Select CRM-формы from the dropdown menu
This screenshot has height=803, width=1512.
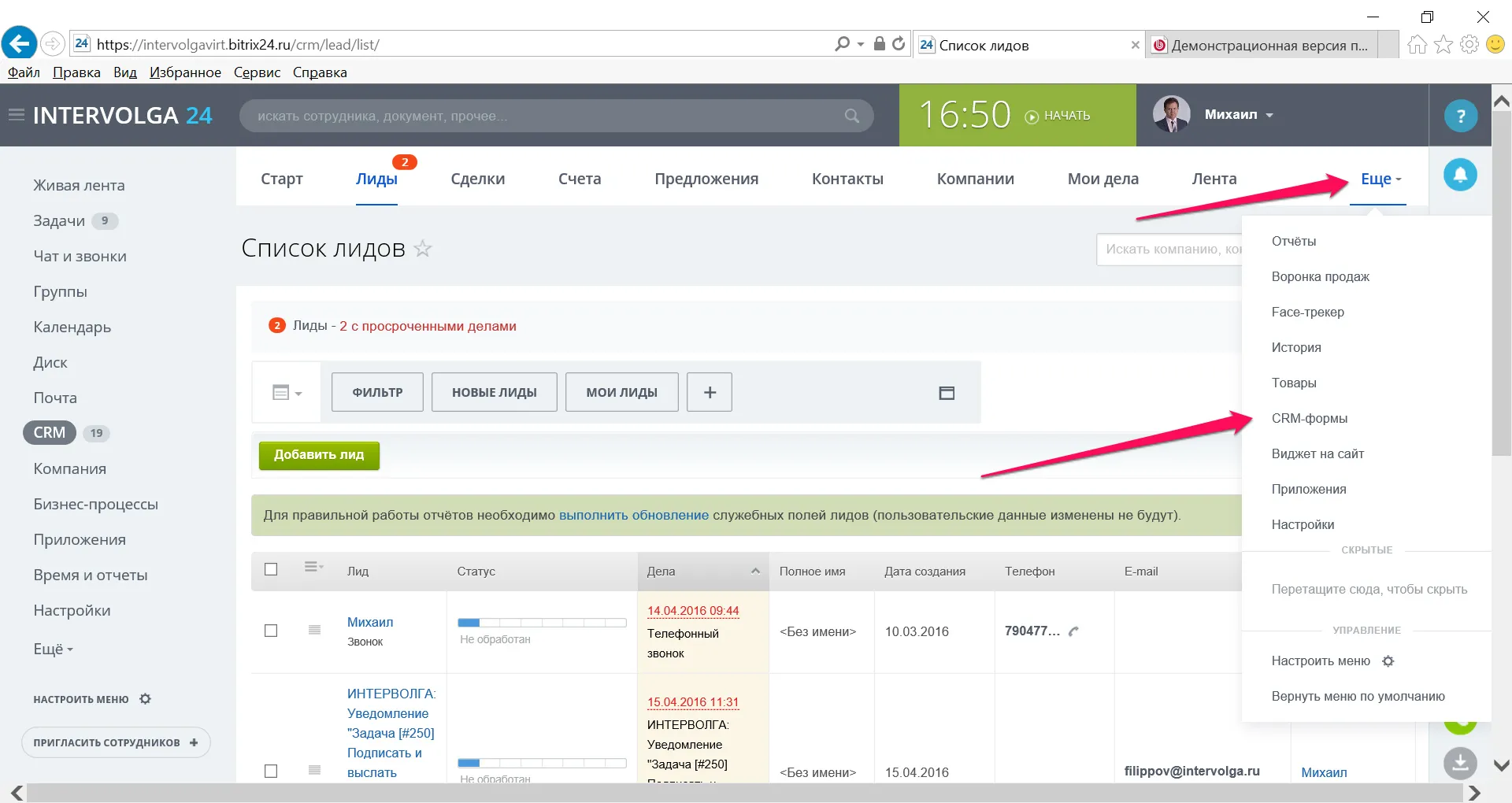pos(1309,418)
